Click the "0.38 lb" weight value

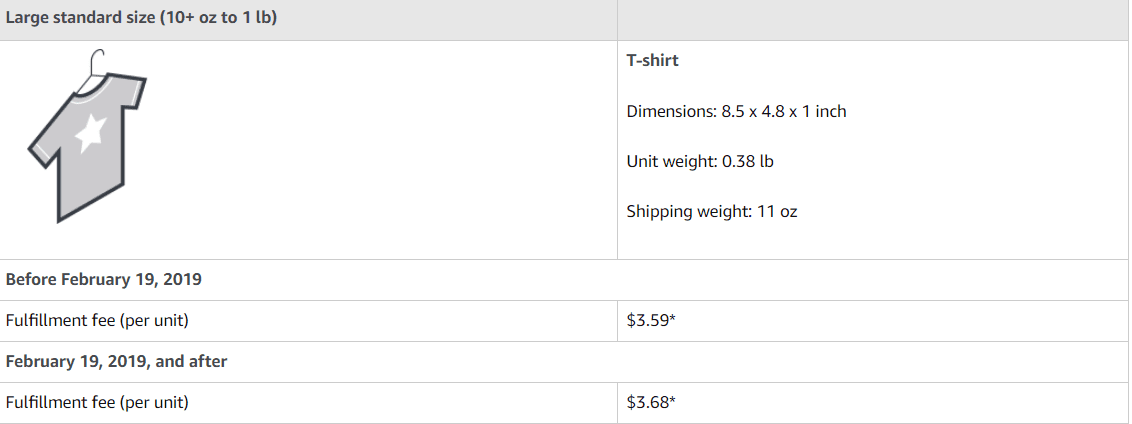pos(748,161)
